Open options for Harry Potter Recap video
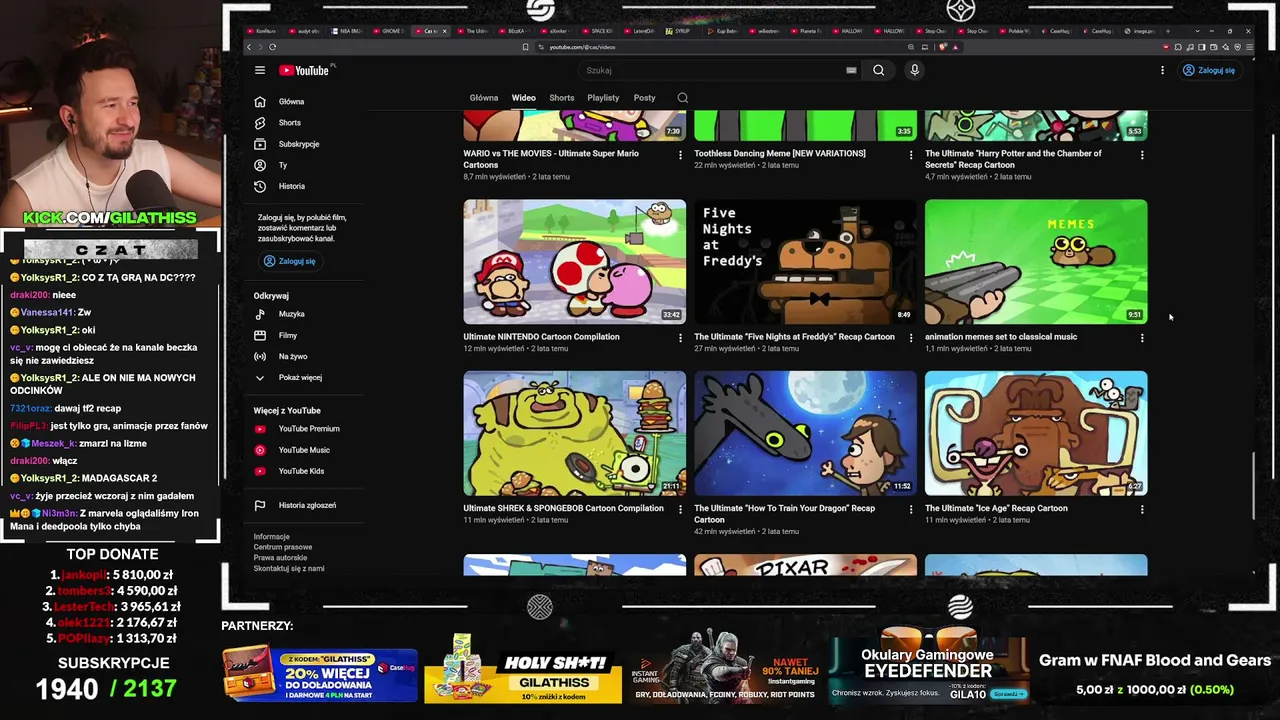 point(1142,155)
